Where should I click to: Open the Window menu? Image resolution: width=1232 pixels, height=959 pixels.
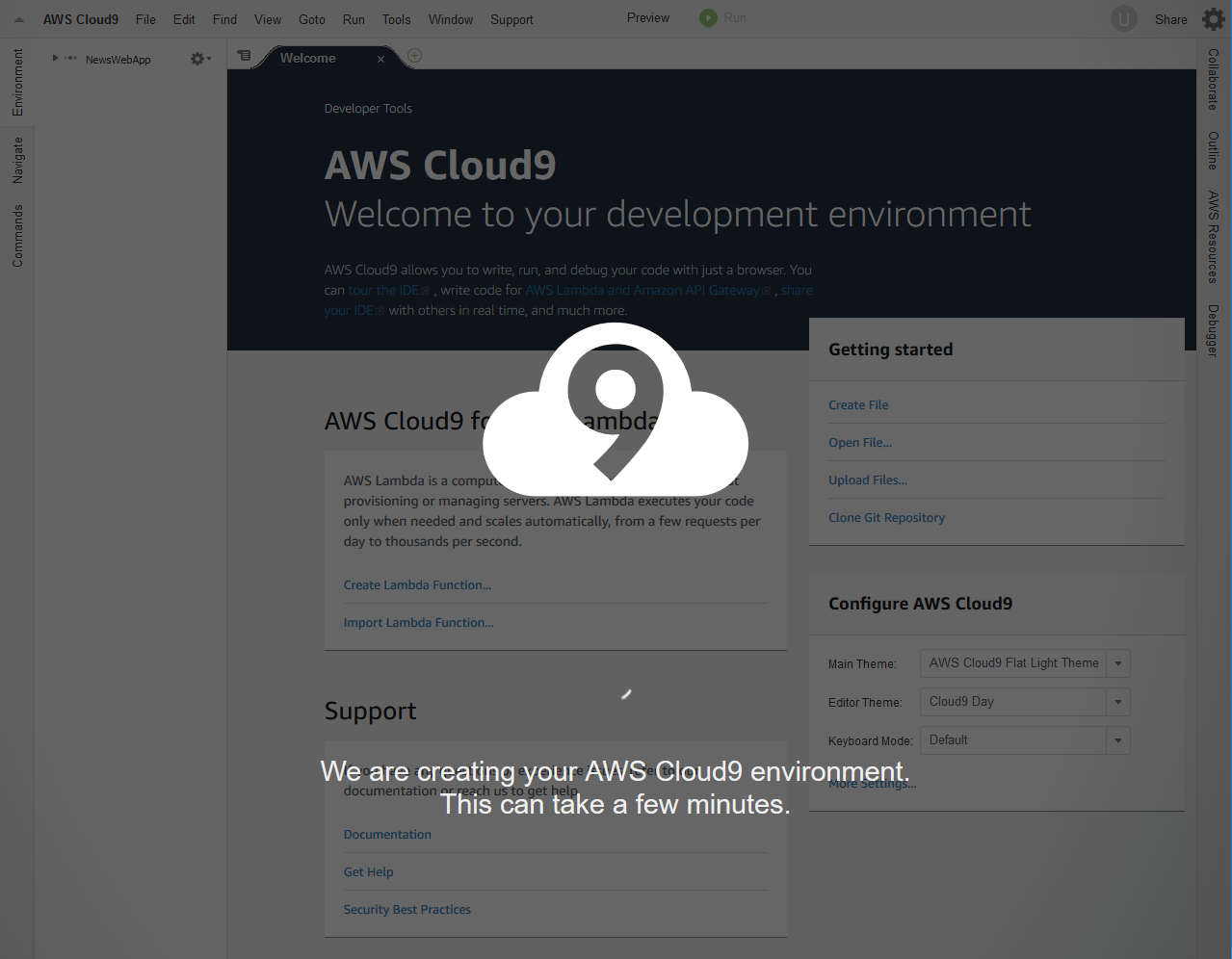[451, 19]
